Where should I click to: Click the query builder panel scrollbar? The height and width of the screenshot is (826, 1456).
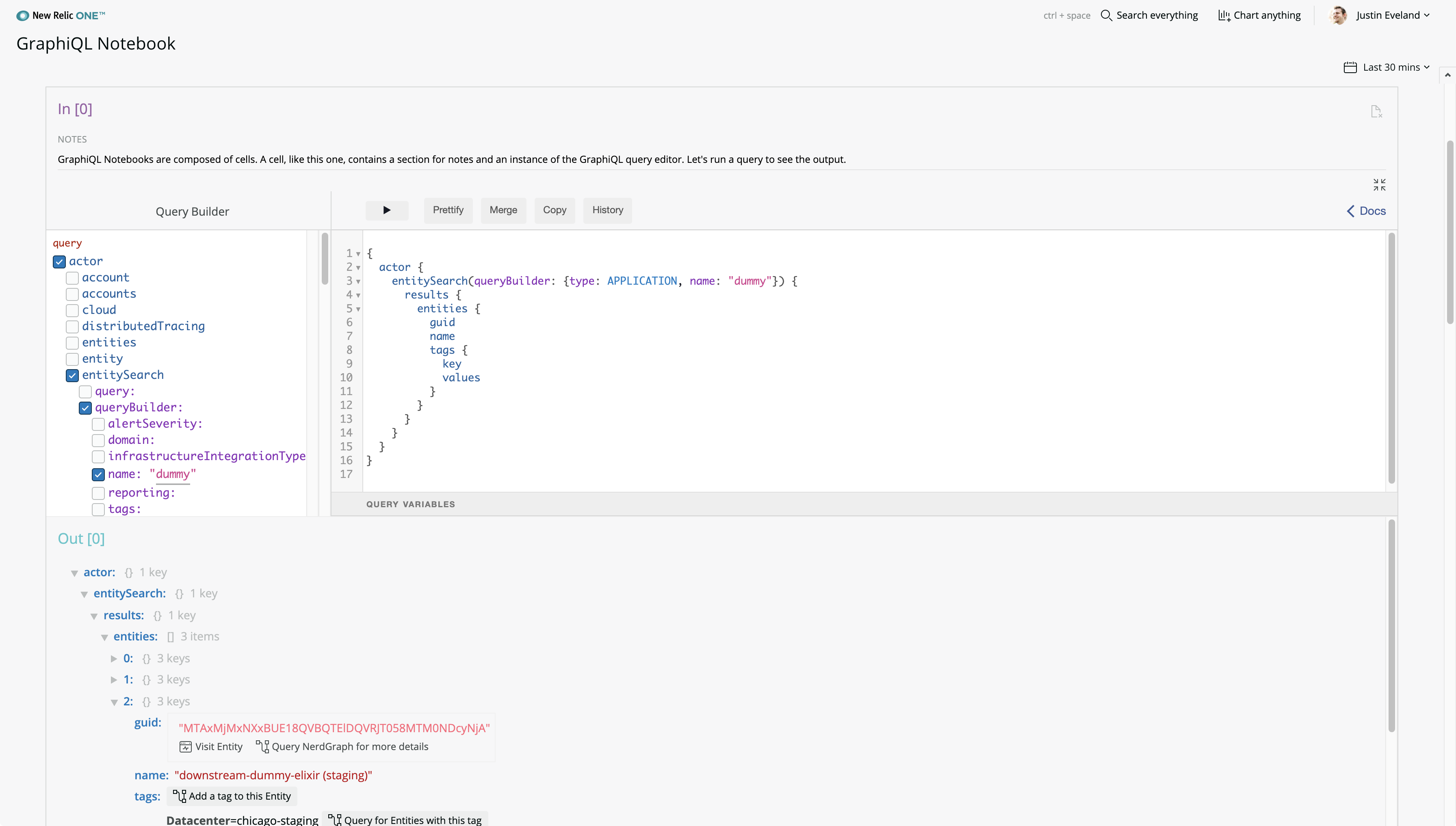[325, 259]
